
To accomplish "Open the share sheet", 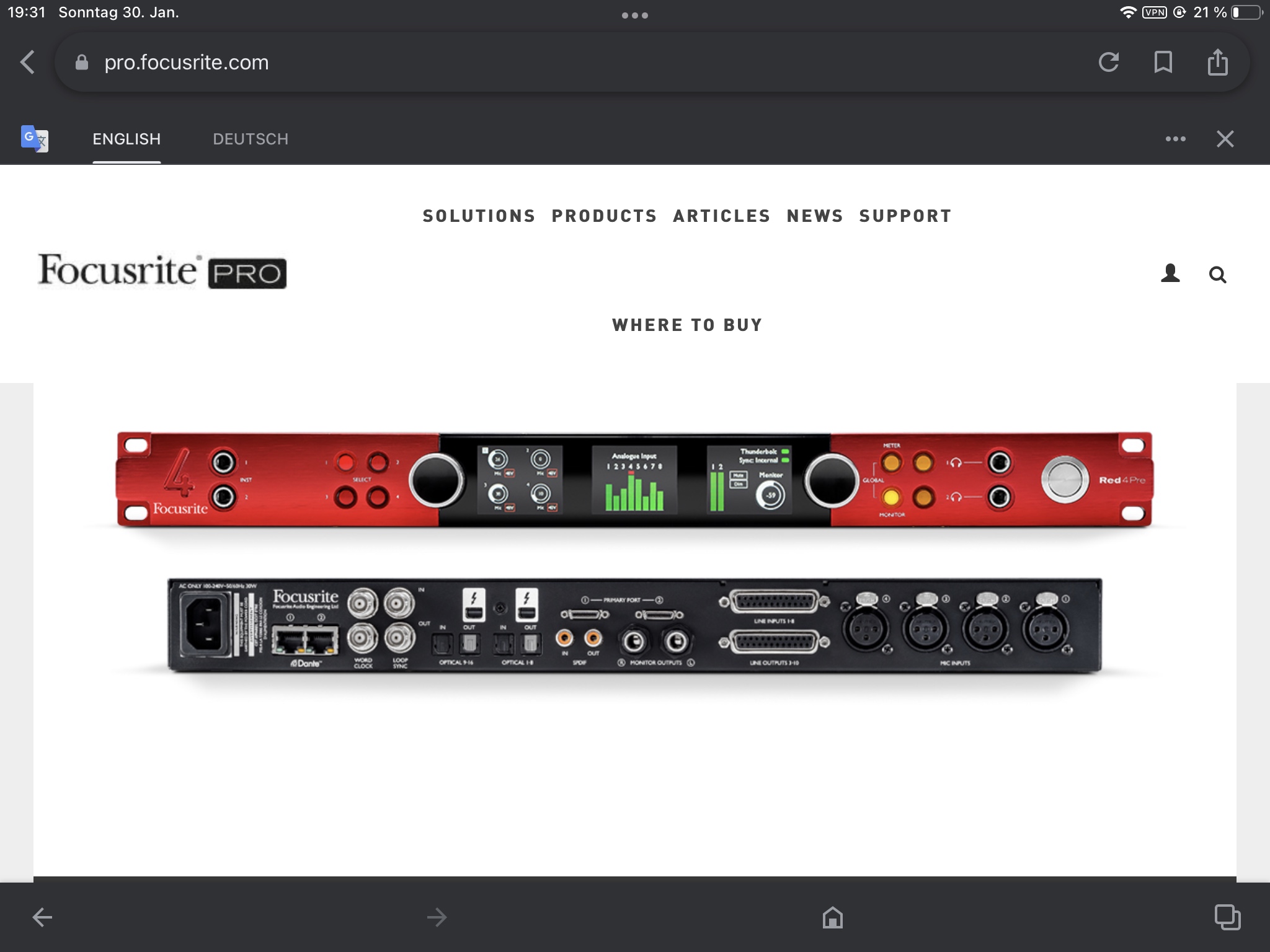I will point(1217,62).
